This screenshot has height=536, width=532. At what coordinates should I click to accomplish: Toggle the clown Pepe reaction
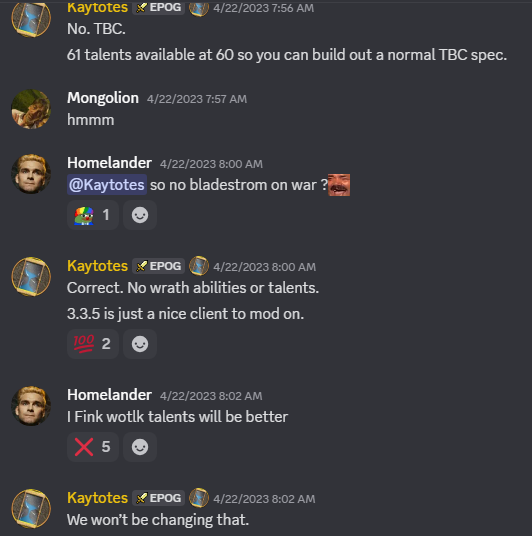[x=93, y=215]
